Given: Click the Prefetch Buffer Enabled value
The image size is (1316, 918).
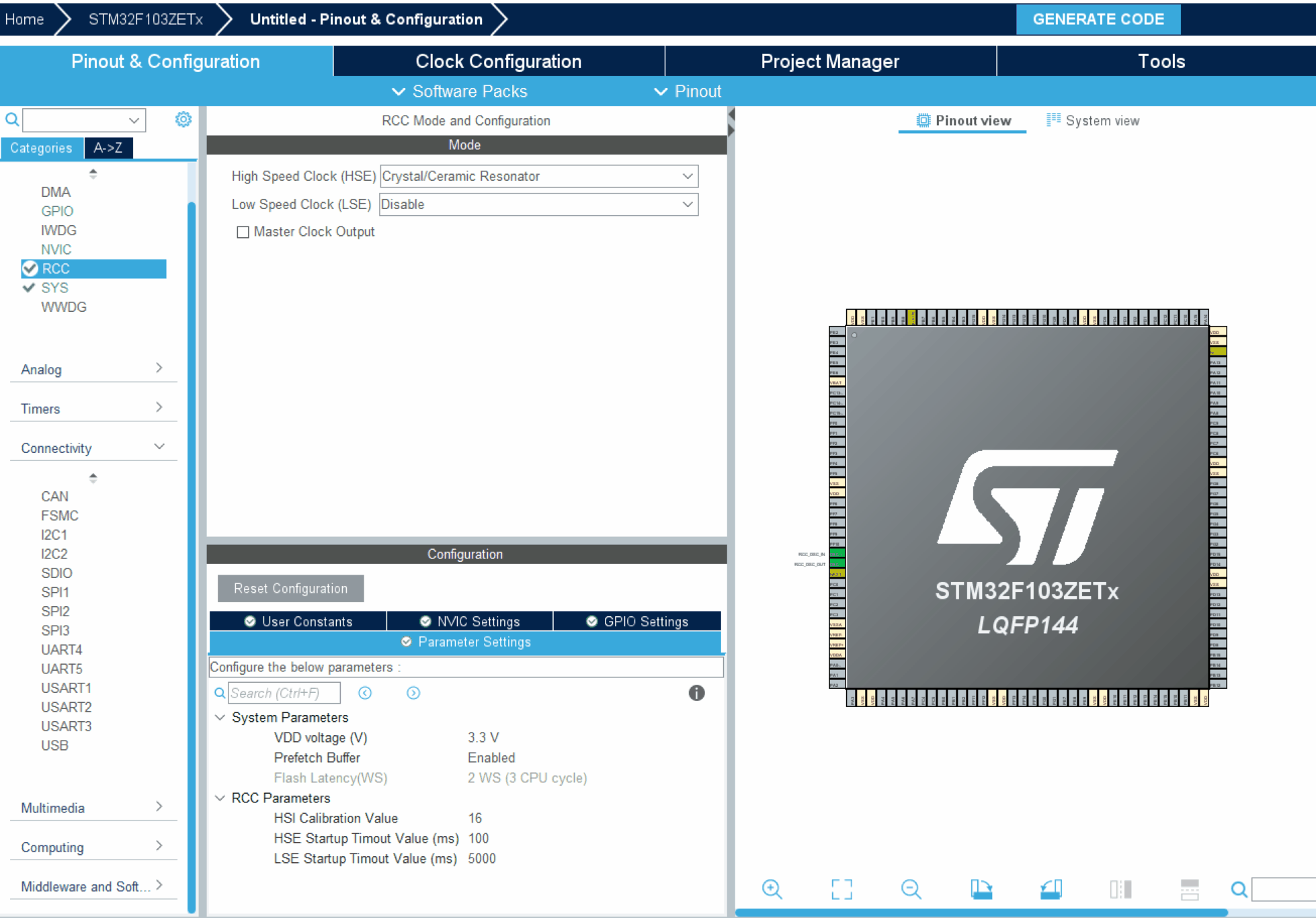Looking at the screenshot, I should point(491,757).
